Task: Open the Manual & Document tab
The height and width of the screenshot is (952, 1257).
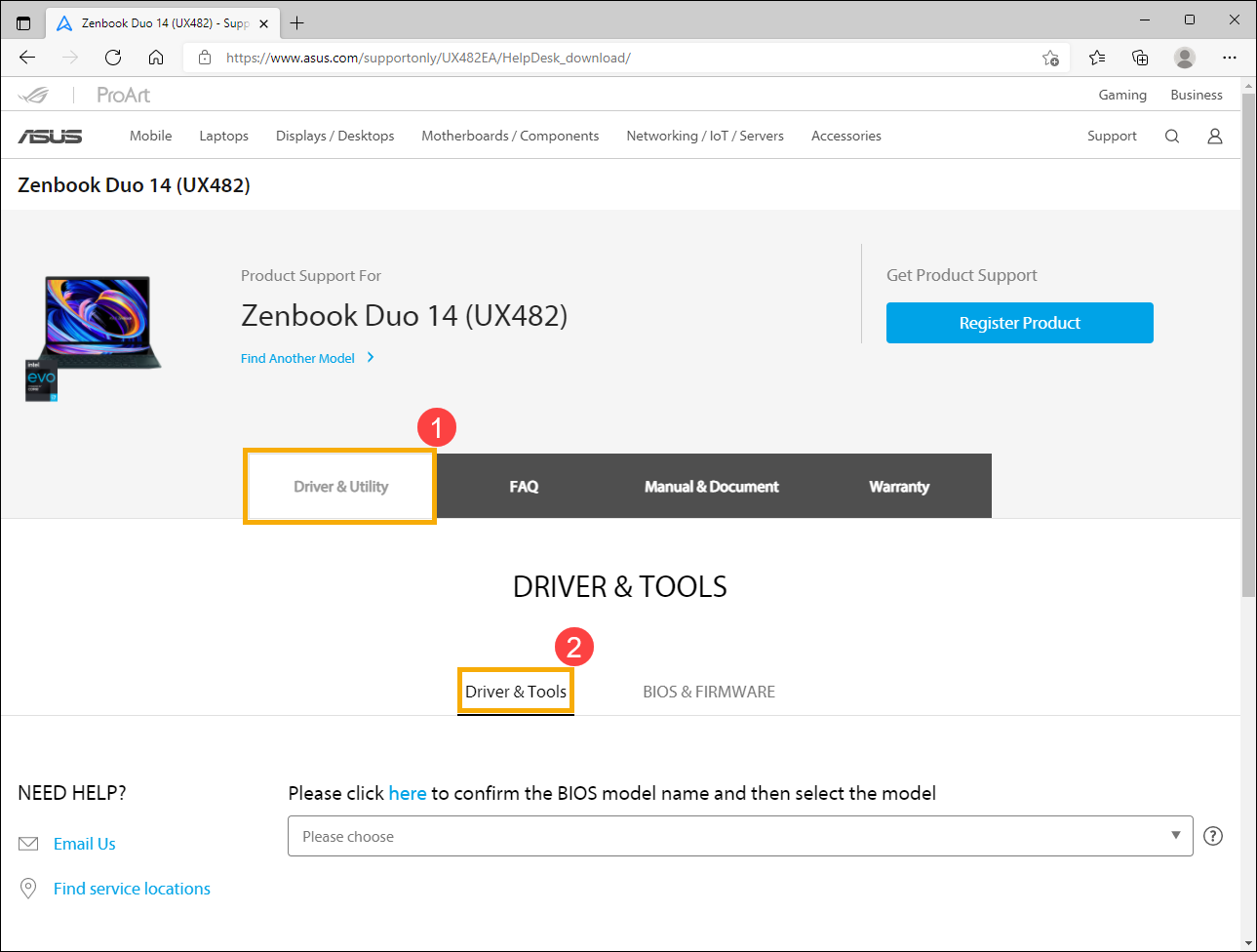Action: click(711, 487)
